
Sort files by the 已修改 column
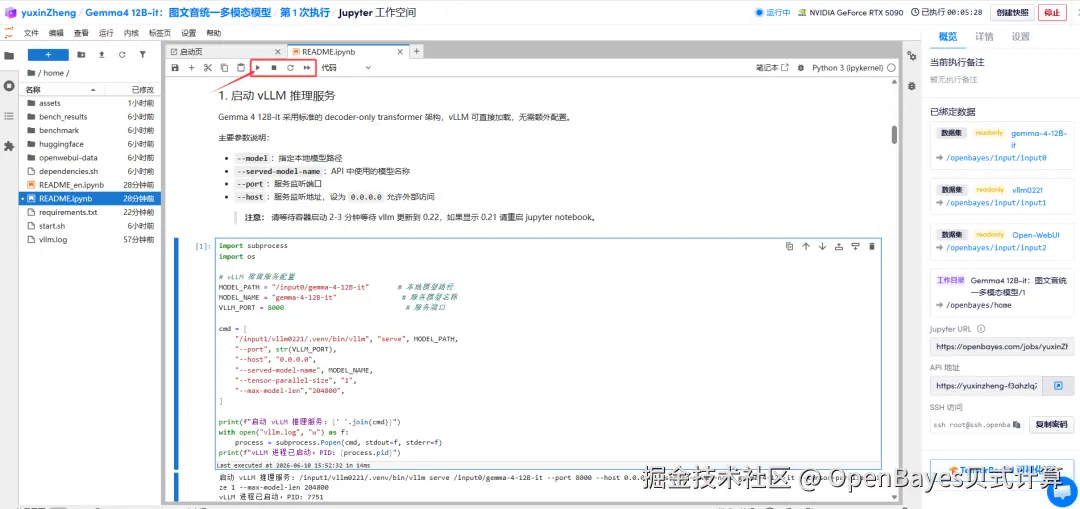pos(142,90)
